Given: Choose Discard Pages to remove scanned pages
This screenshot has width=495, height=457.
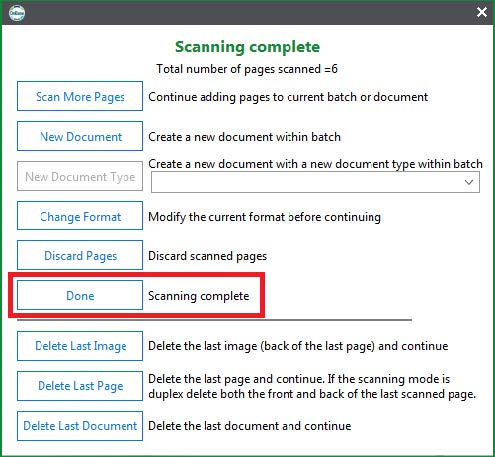Looking at the screenshot, I should tap(80, 255).
